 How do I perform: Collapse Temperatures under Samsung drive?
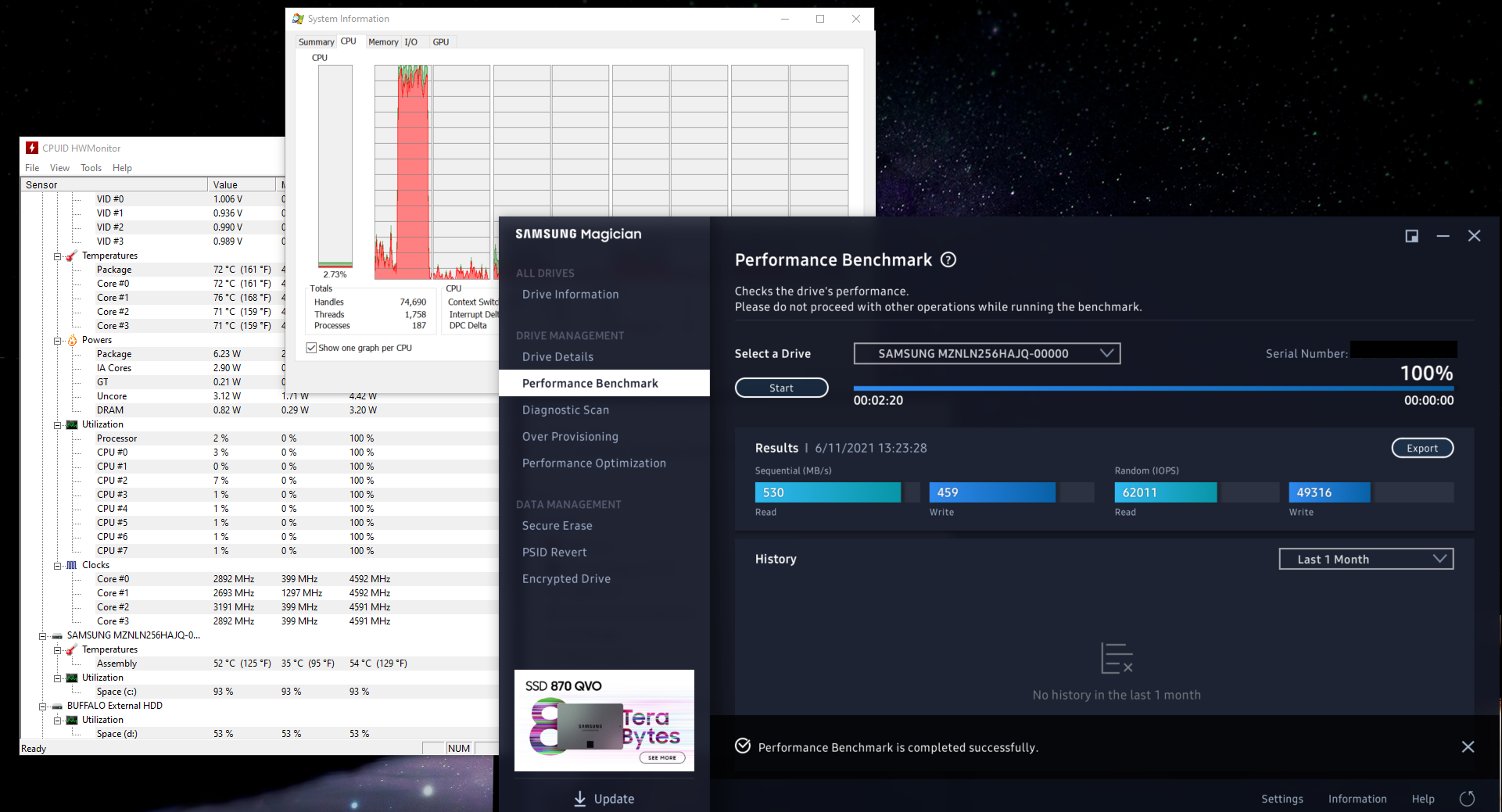[57, 650]
